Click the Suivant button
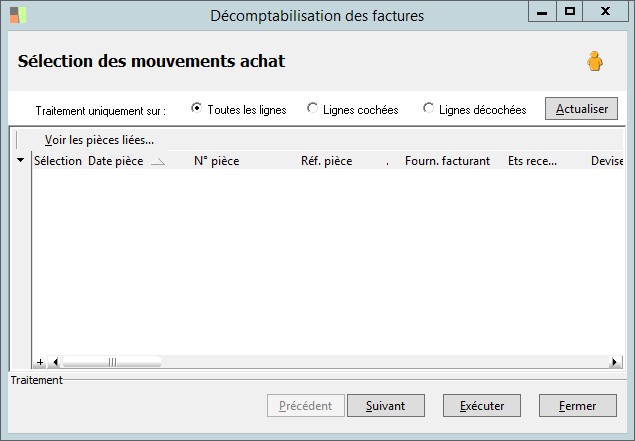Image resolution: width=635 pixels, height=441 pixels. [385, 406]
